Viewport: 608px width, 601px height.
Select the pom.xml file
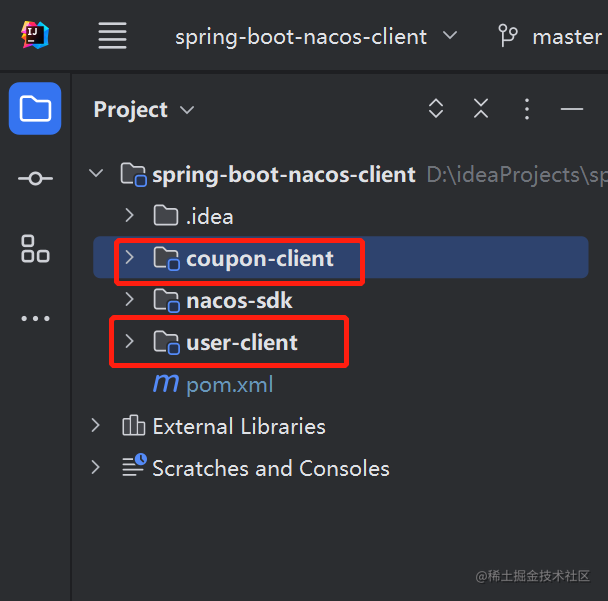pyautogui.click(x=230, y=385)
